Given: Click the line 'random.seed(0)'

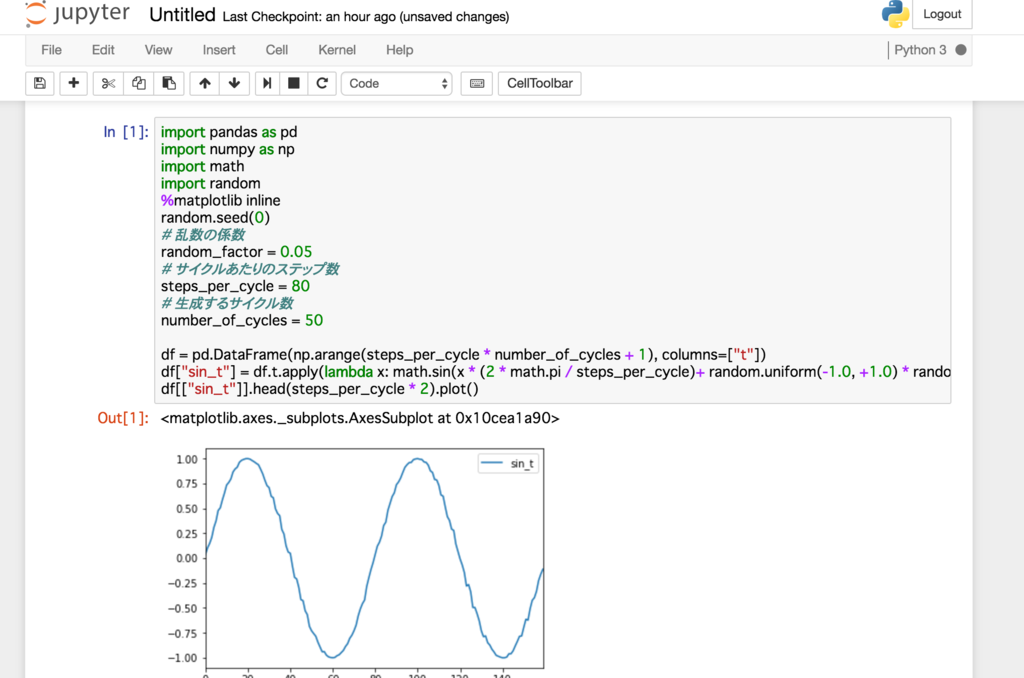Looking at the screenshot, I should click(215, 218).
